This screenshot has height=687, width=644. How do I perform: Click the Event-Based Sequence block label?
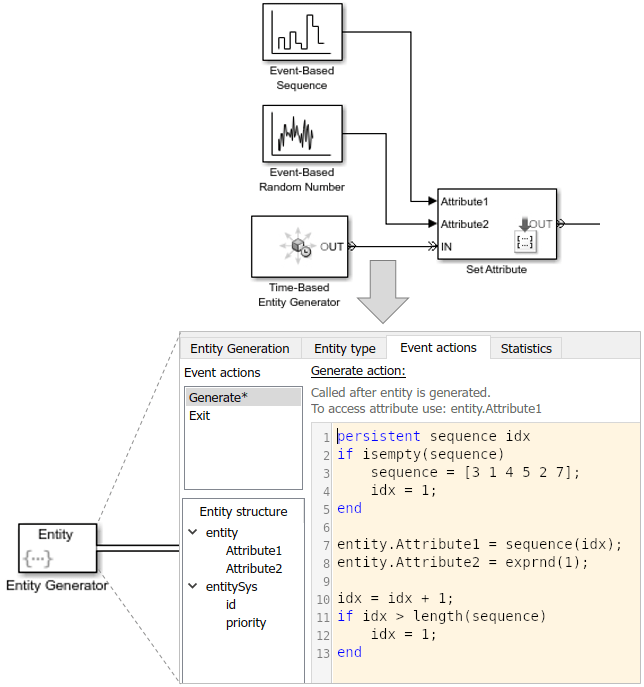coord(302,78)
